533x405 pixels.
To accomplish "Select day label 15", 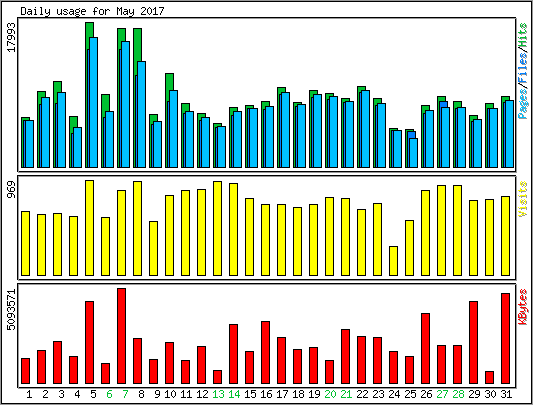I will pos(250,394).
